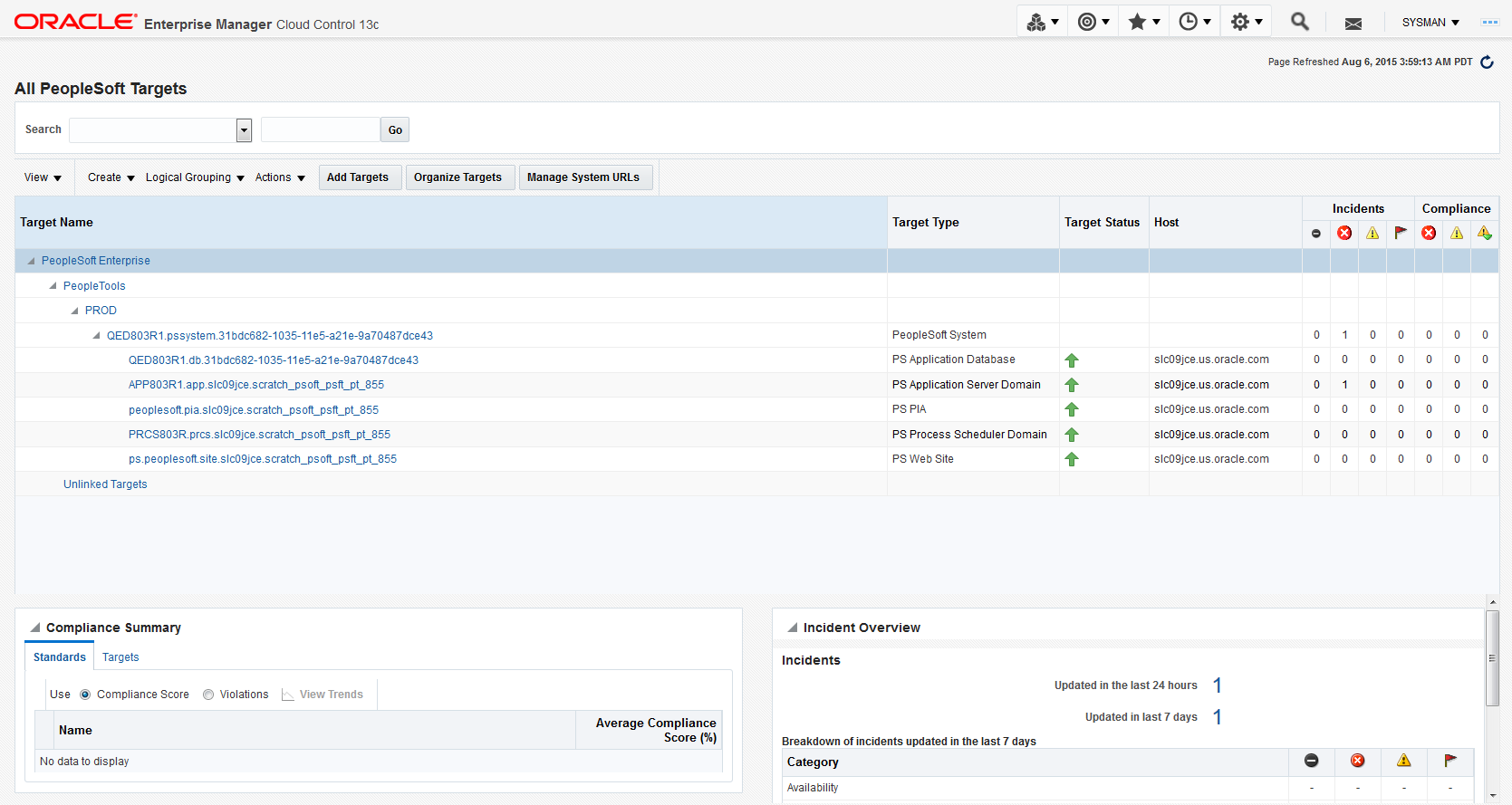This screenshot has height=805, width=1512.
Task: Refresh the page with the refresh icon
Action: (1487, 62)
